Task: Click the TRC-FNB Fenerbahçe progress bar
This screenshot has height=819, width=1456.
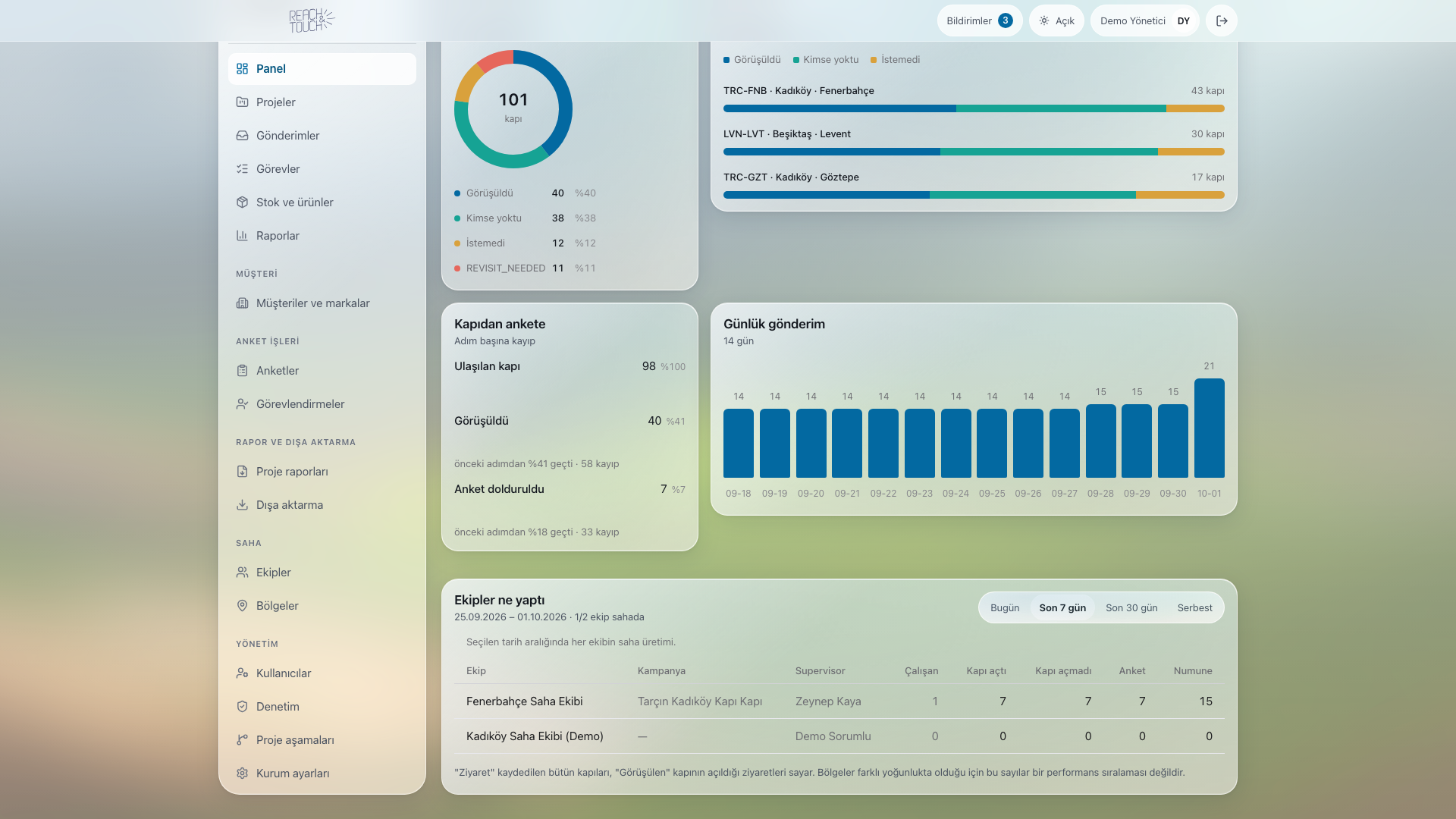Action: [x=974, y=108]
